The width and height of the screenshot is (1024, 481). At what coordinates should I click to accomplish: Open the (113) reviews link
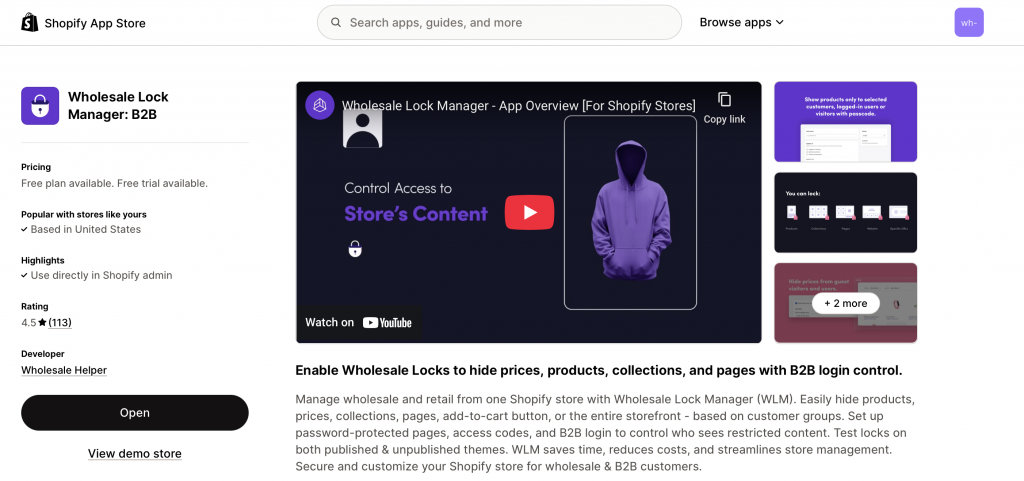click(60, 322)
